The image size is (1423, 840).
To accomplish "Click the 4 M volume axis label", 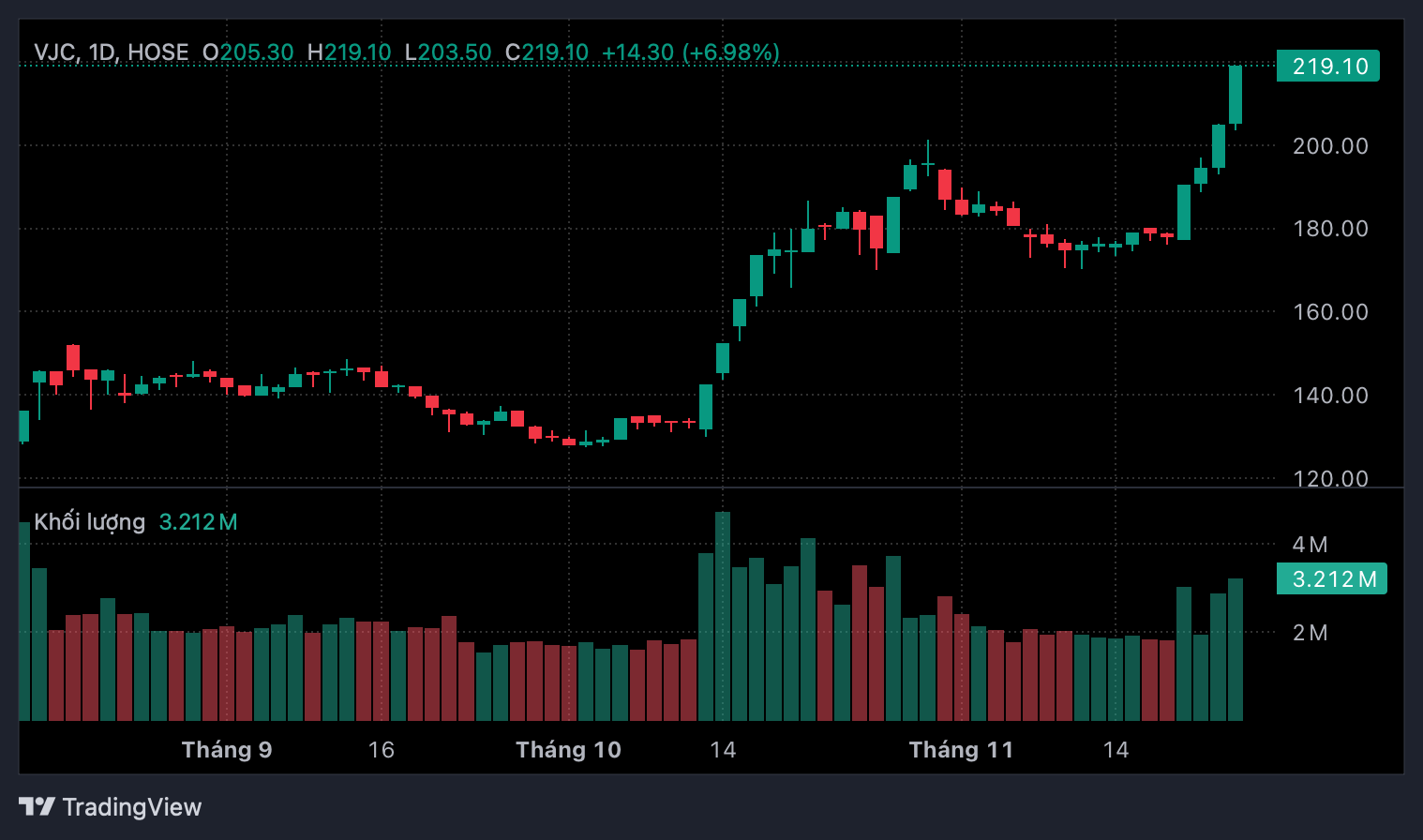I will 1310,545.
